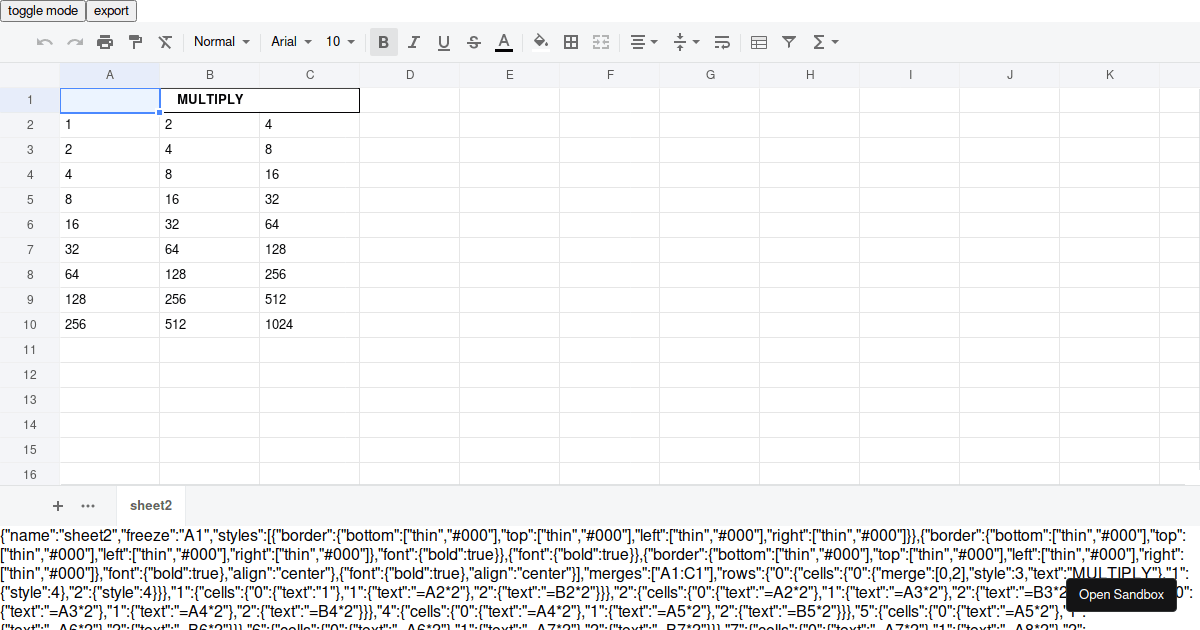Open the font size dropdown
The height and width of the screenshot is (630, 1200).
340,41
